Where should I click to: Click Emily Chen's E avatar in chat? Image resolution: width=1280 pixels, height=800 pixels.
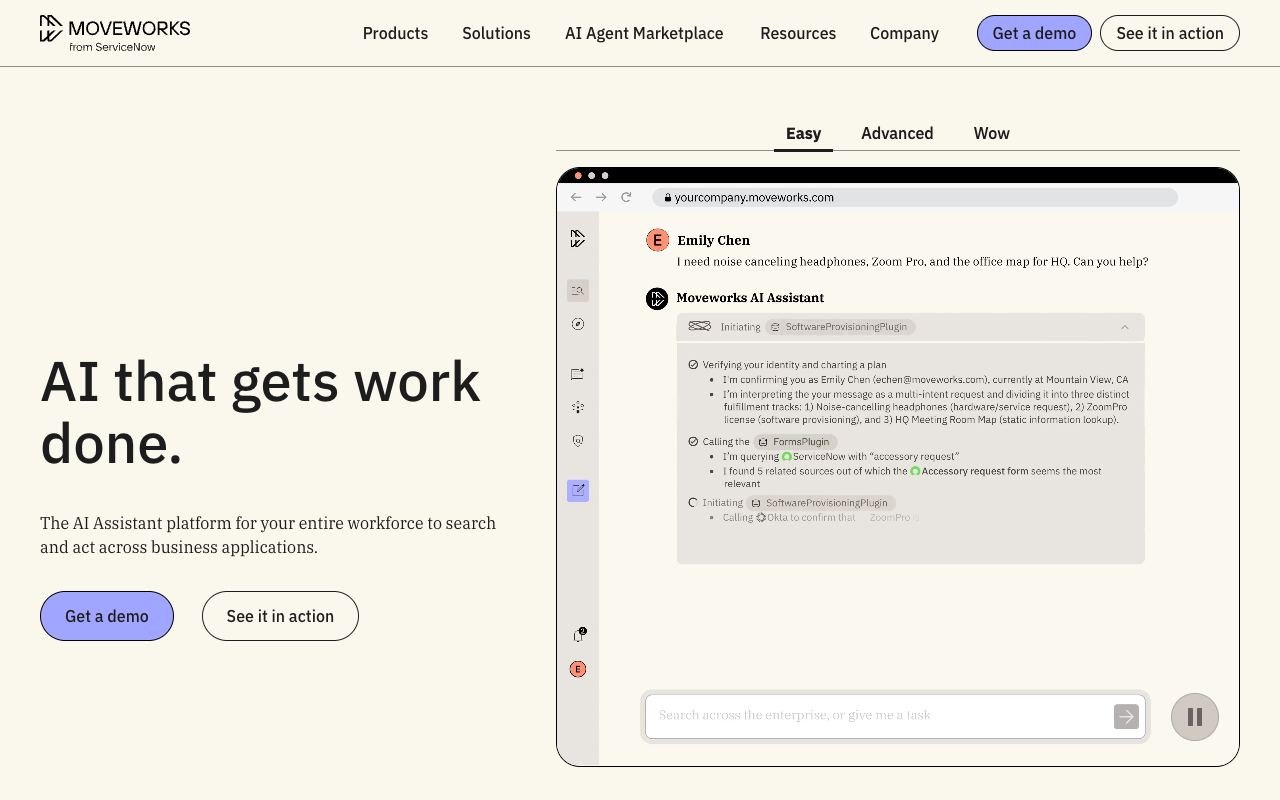(x=657, y=240)
